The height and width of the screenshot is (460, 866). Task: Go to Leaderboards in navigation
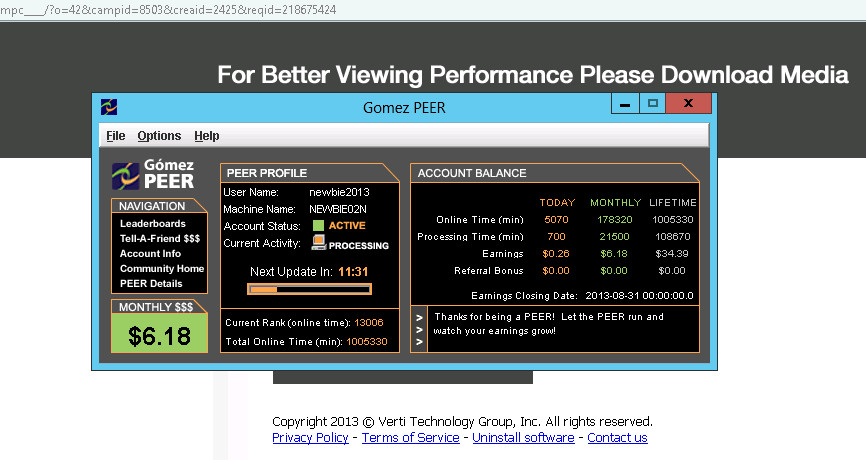pos(152,224)
